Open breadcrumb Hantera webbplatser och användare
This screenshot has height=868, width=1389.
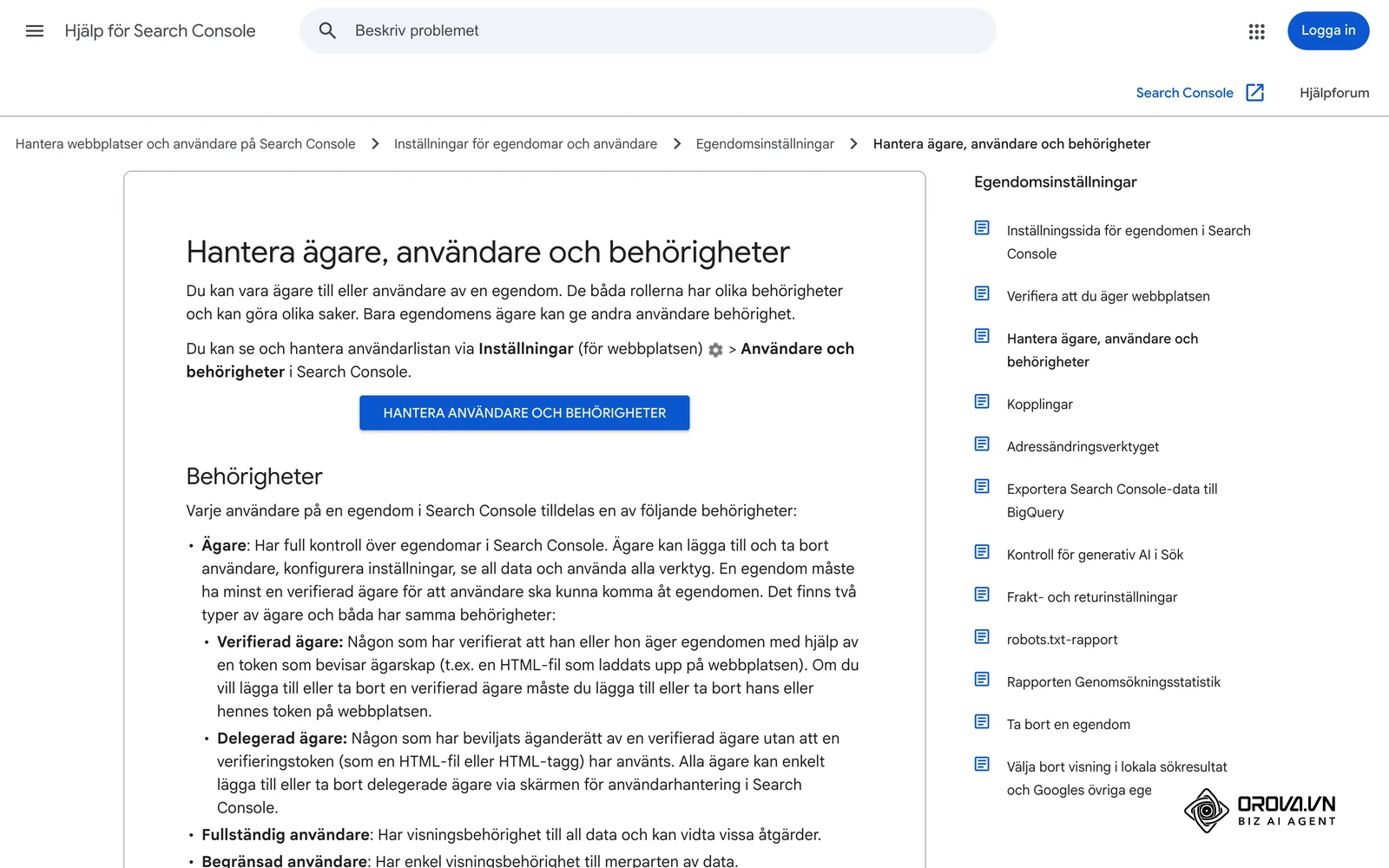tap(185, 144)
